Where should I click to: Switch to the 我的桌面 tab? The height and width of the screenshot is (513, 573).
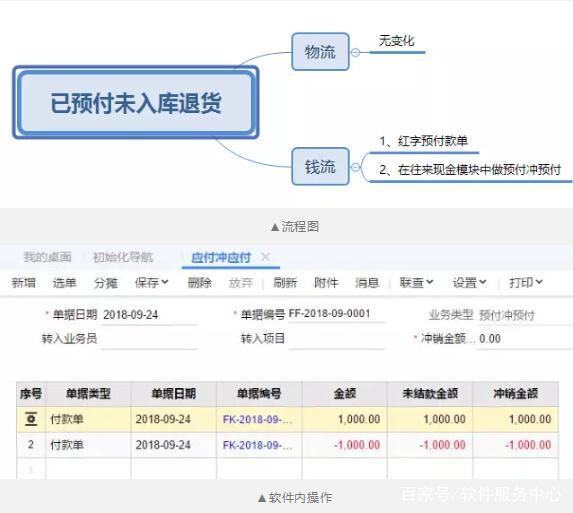48,257
